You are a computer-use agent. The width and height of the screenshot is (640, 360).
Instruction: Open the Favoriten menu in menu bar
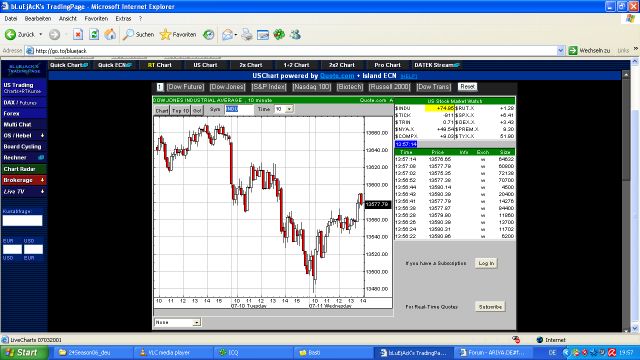click(x=96, y=19)
